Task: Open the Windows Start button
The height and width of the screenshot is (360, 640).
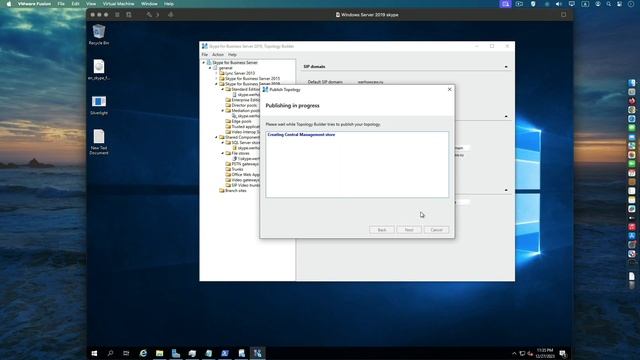Action: point(94,353)
